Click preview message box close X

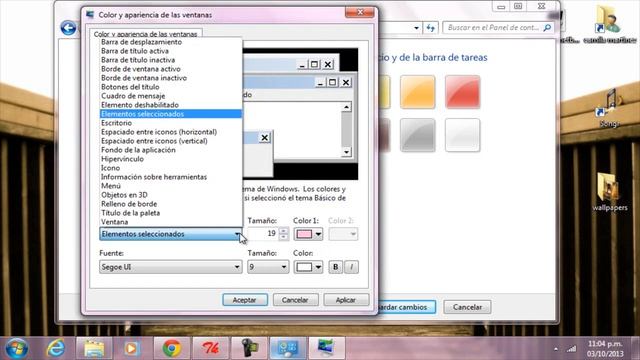(264, 138)
